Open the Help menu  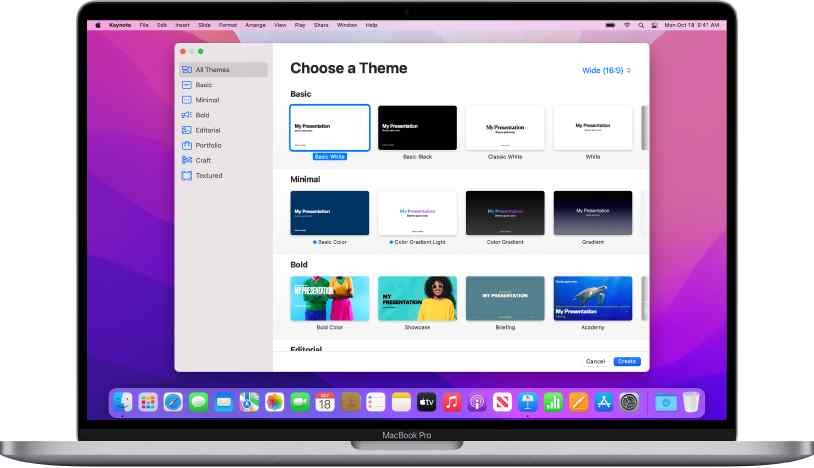click(371, 25)
